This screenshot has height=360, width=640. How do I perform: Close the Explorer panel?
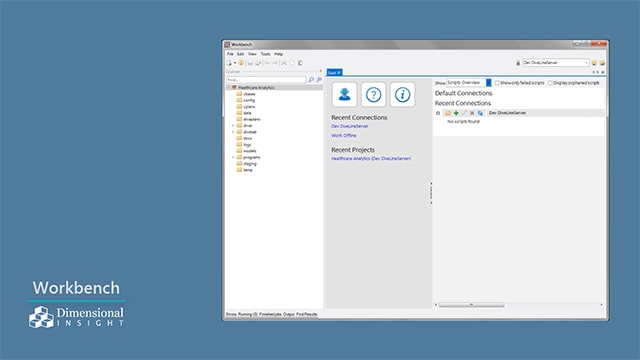tap(320, 71)
